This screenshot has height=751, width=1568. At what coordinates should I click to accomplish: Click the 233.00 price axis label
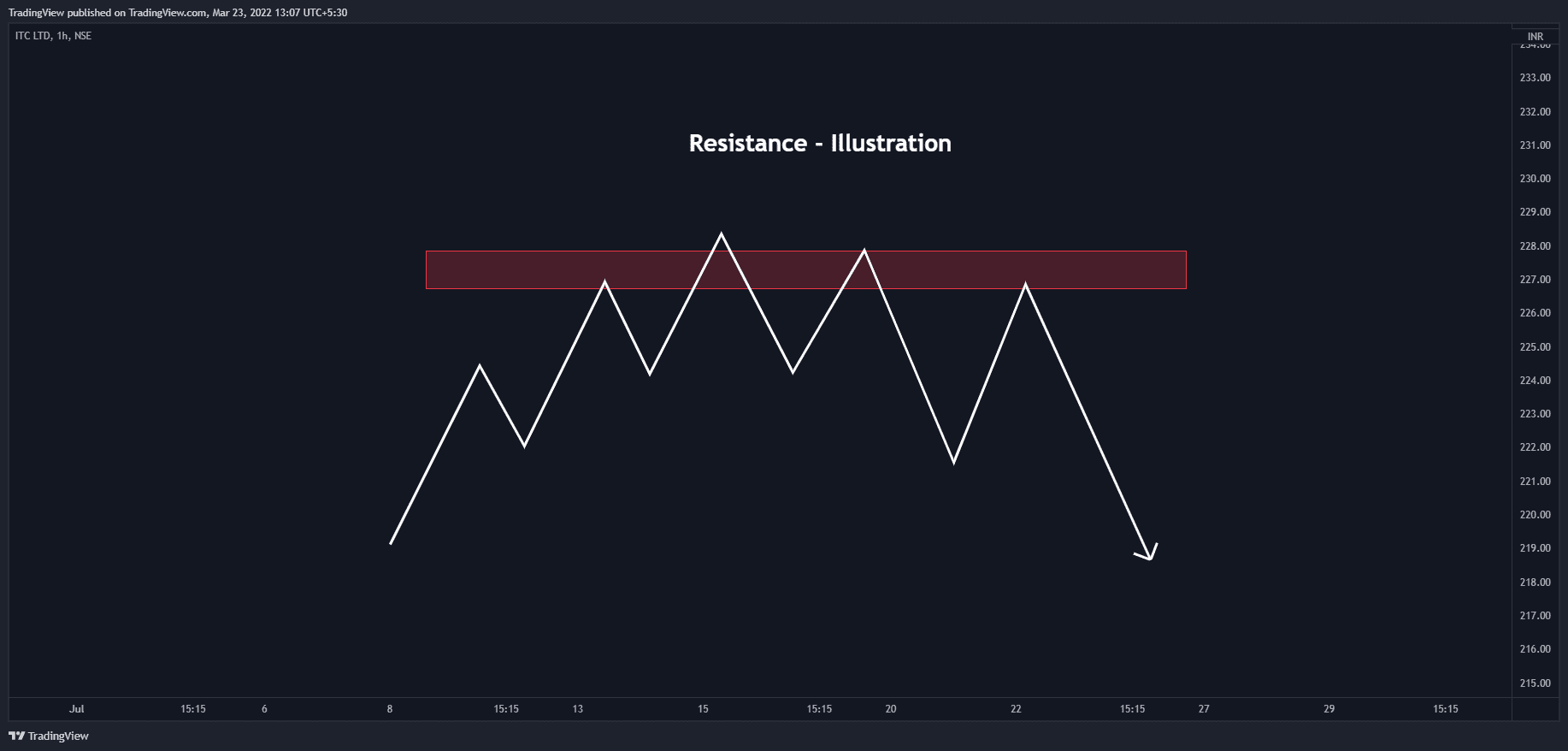[x=1535, y=78]
